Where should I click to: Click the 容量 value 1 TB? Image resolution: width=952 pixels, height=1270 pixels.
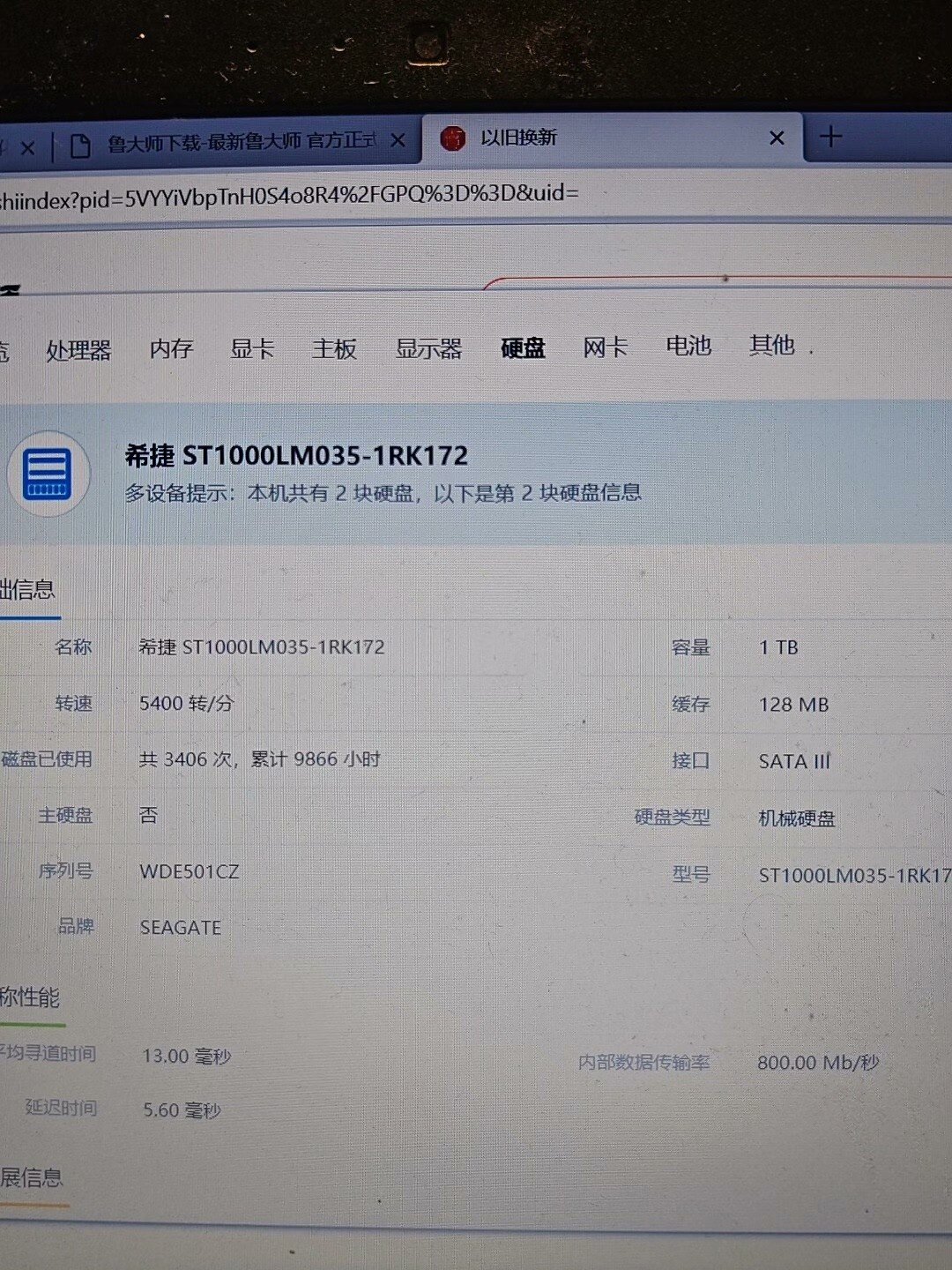point(778,647)
